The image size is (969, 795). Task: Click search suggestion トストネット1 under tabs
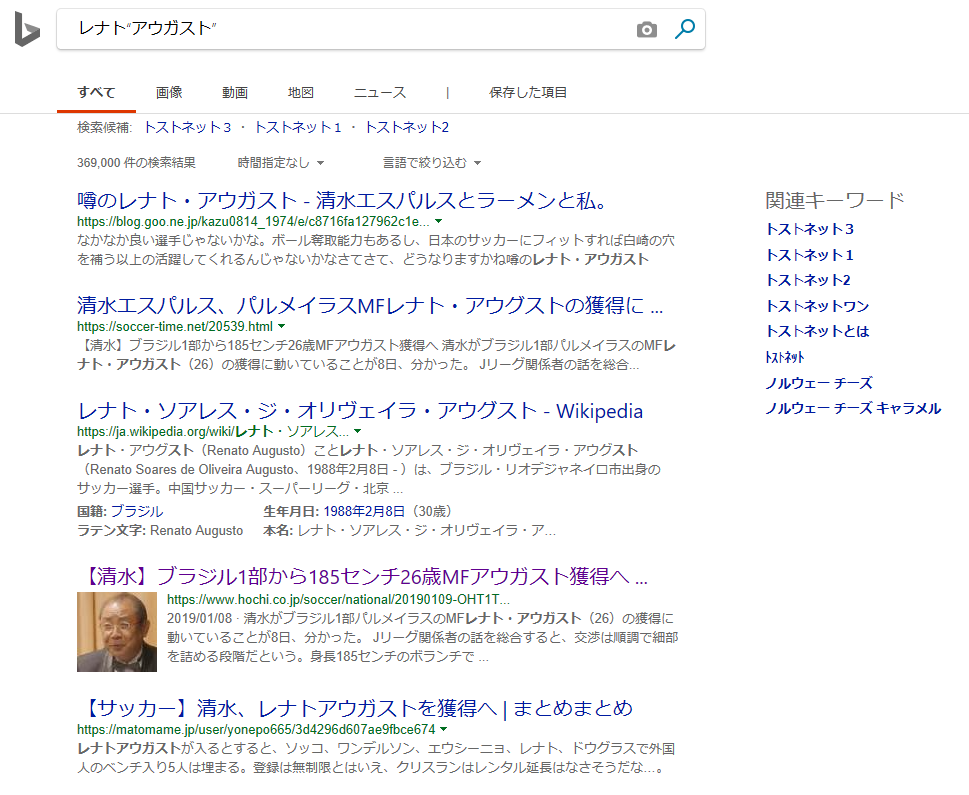[298, 127]
